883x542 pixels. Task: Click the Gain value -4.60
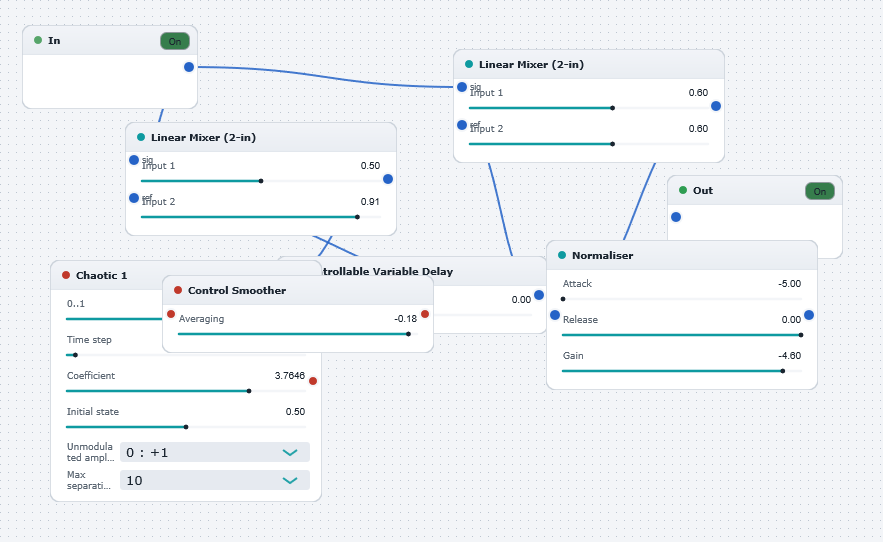(790, 356)
